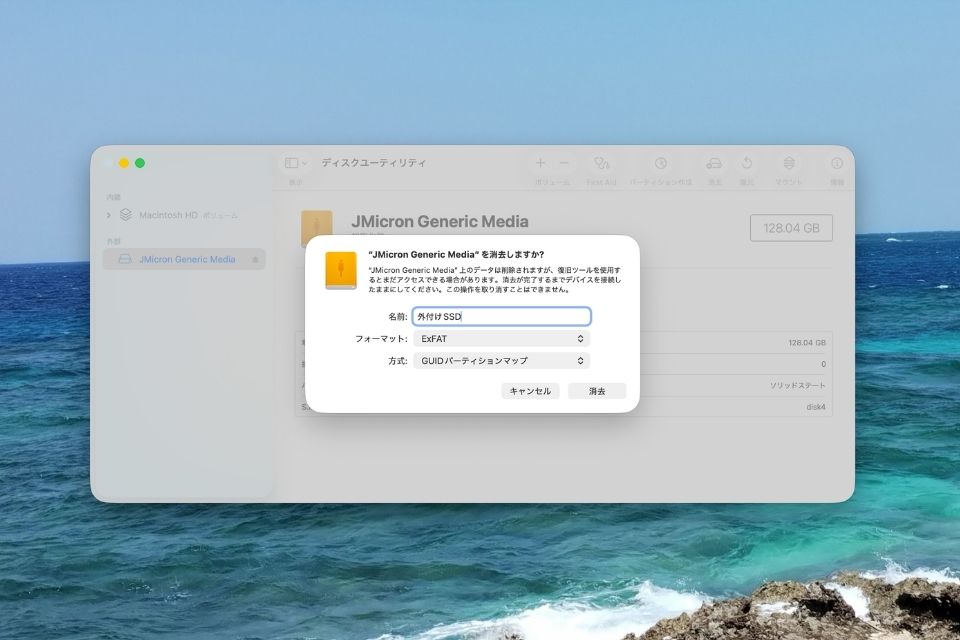The width and height of the screenshot is (960, 640).
Task: Click the drive icon beside JMicron in the sidebar
Action: (125, 259)
